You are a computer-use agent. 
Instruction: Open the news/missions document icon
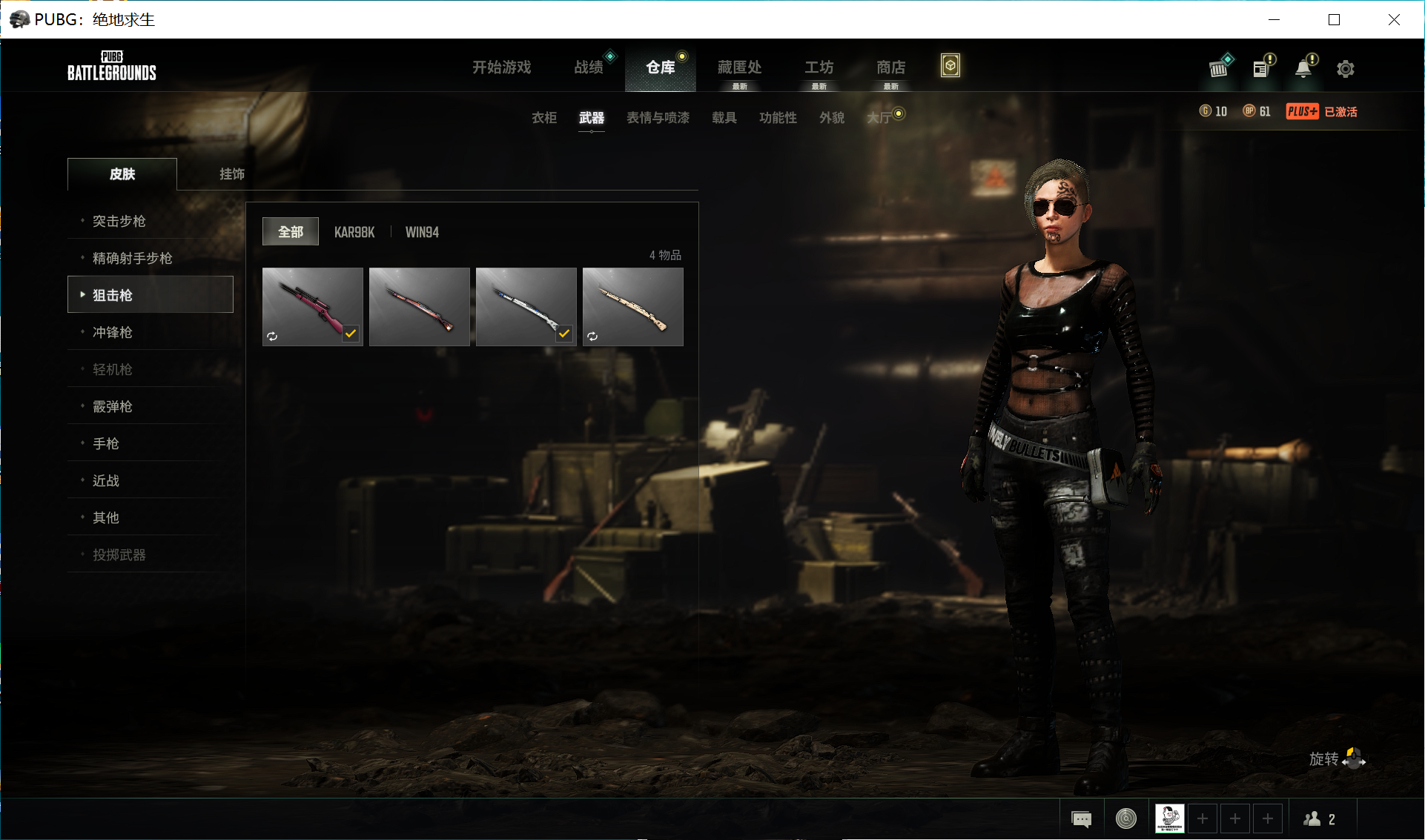coord(1260,69)
